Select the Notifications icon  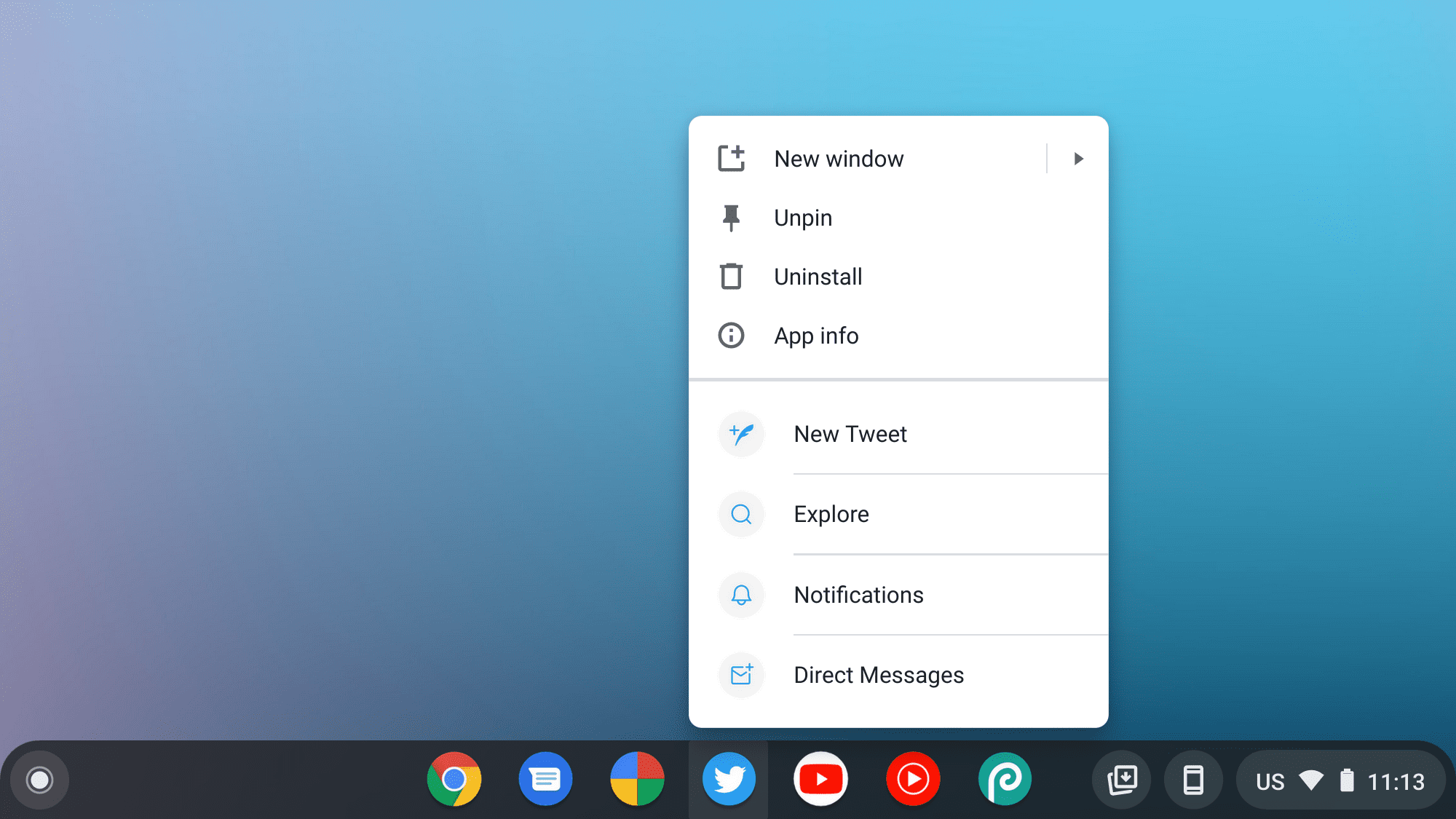pyautogui.click(x=741, y=594)
